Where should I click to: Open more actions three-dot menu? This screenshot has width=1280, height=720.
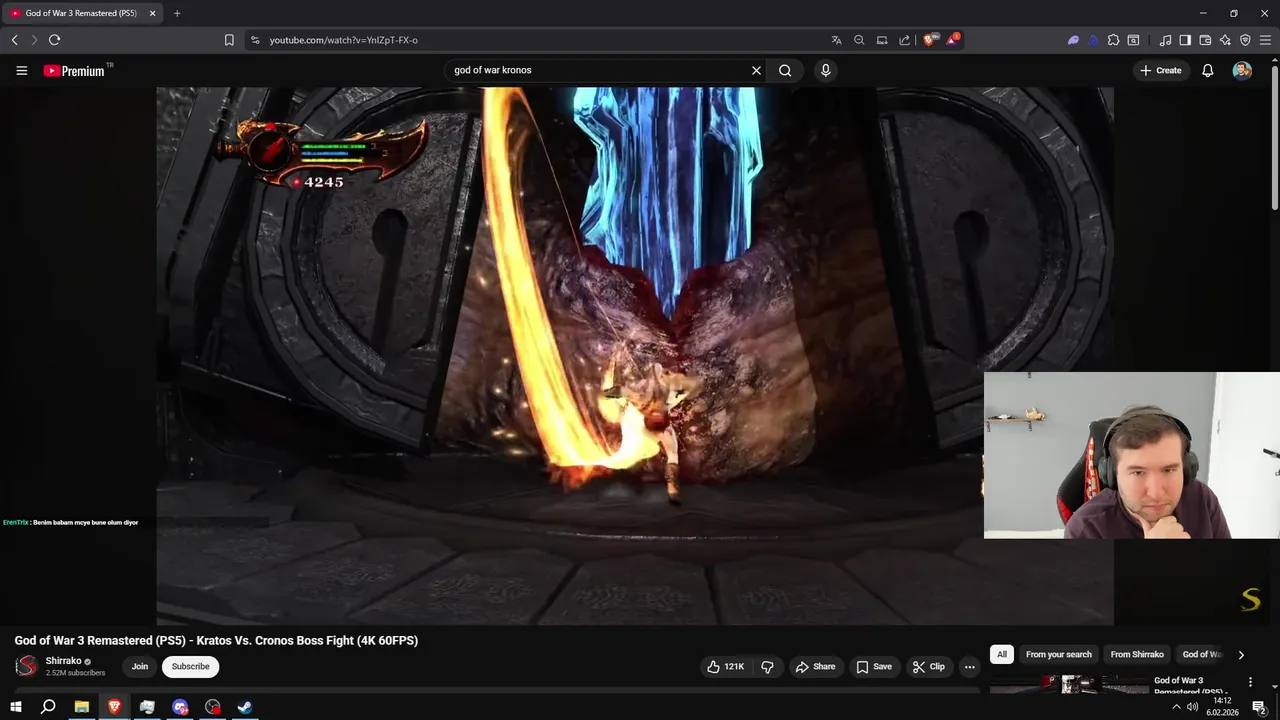(968, 666)
